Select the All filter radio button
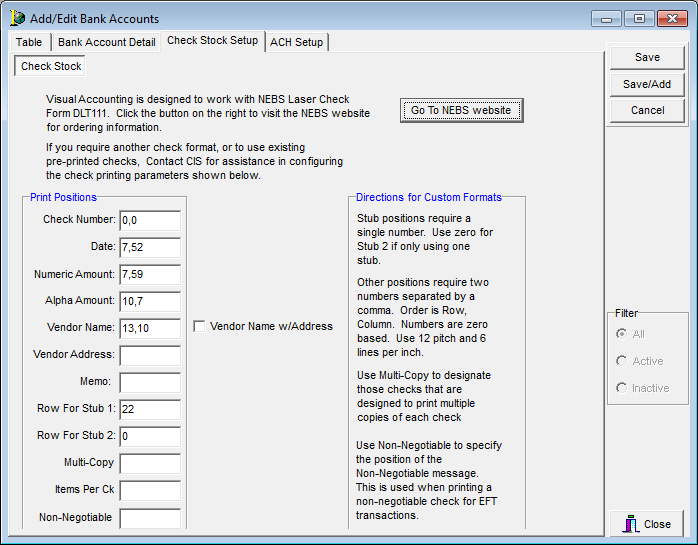This screenshot has height=545, width=698. click(x=622, y=334)
